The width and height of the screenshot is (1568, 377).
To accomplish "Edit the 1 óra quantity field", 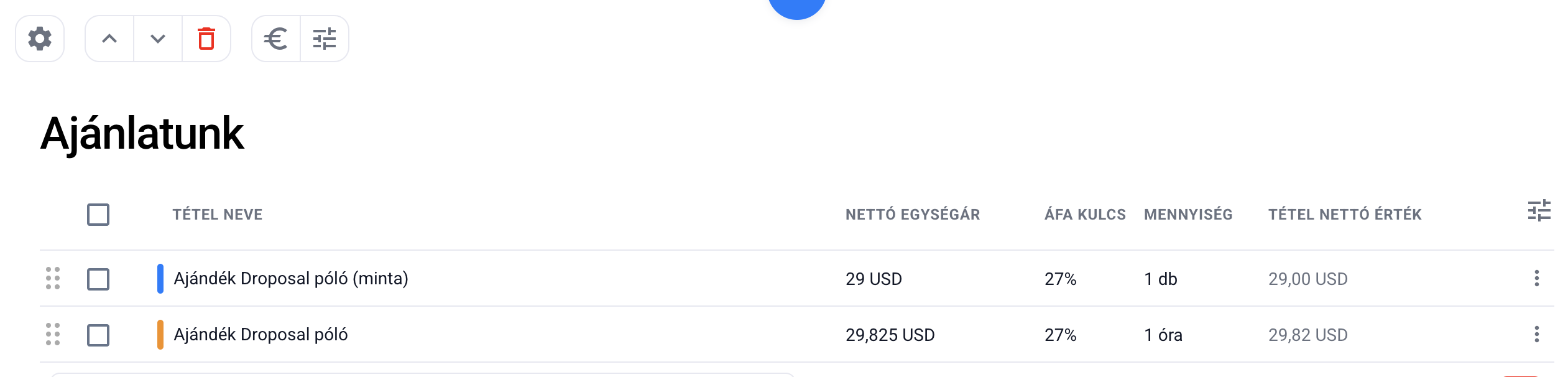I will tap(1163, 335).
